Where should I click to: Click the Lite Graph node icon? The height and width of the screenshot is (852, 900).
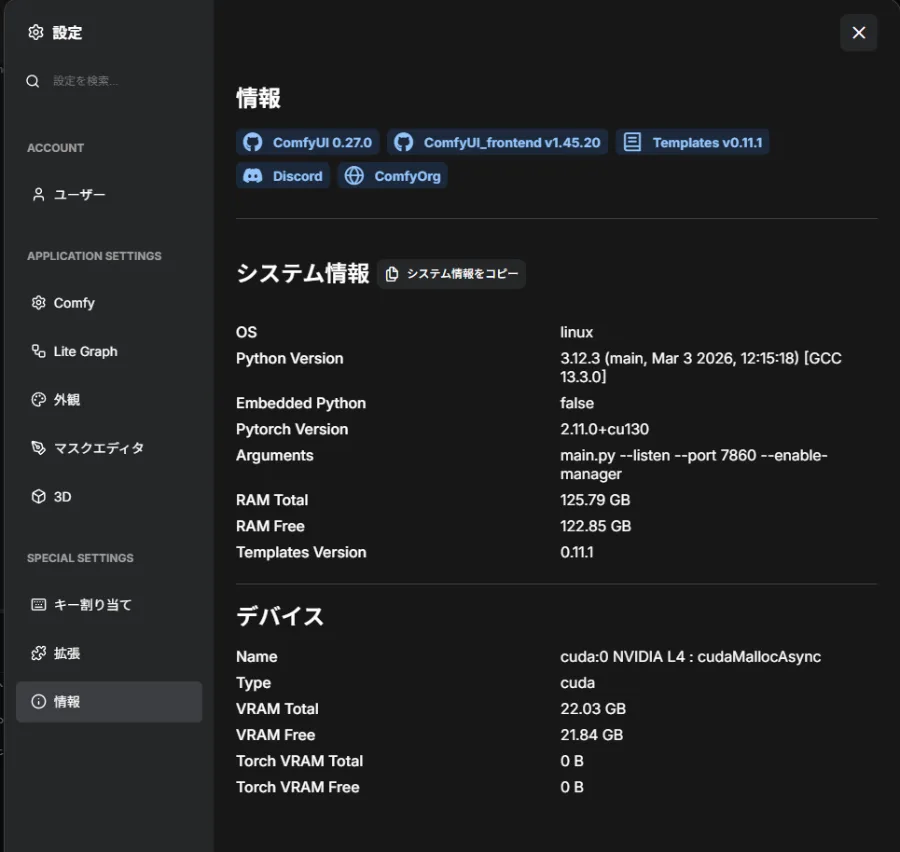[x=38, y=351]
